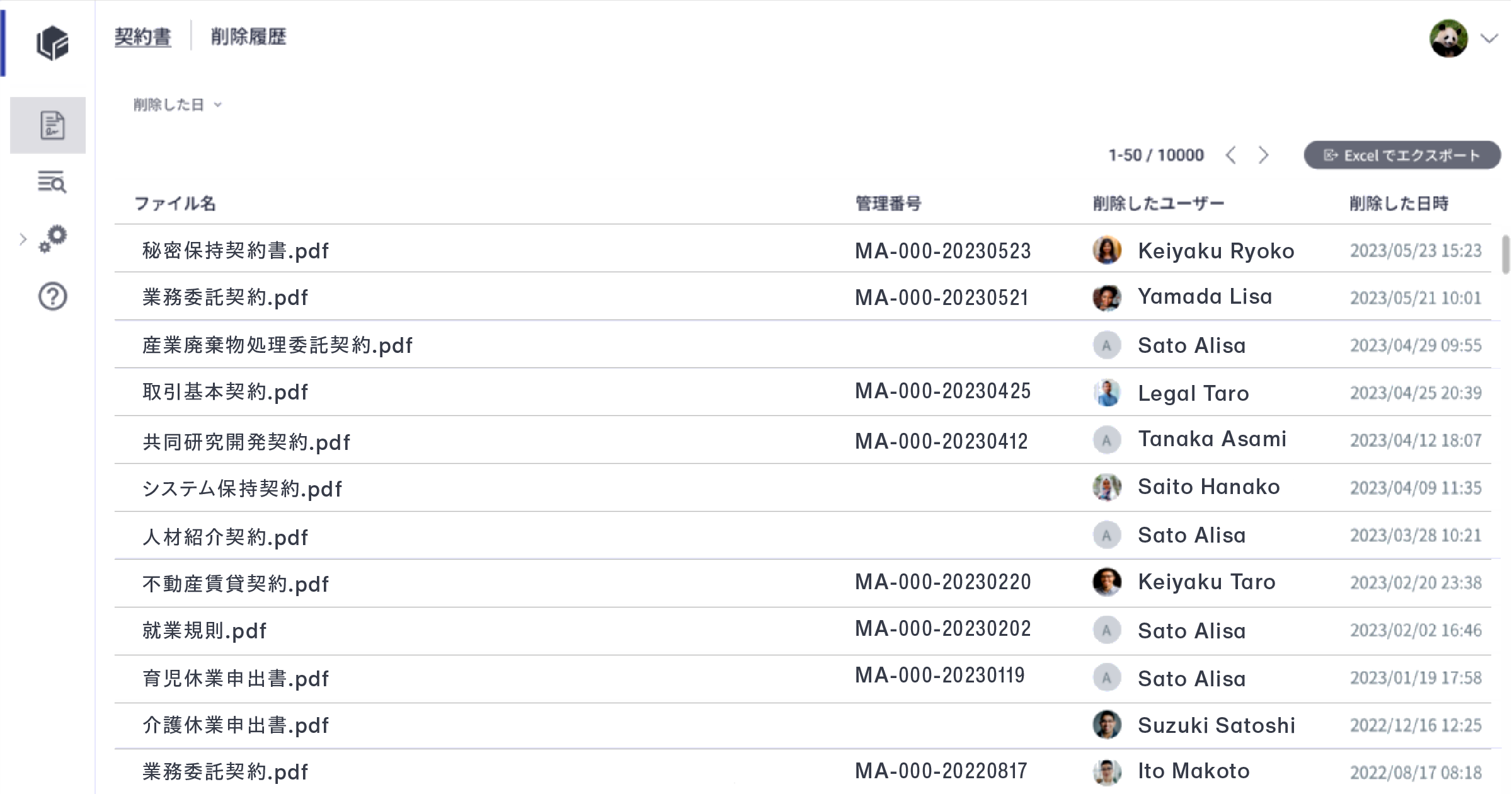Click the panda profile avatar
The width and height of the screenshot is (1512, 794).
point(1448,38)
